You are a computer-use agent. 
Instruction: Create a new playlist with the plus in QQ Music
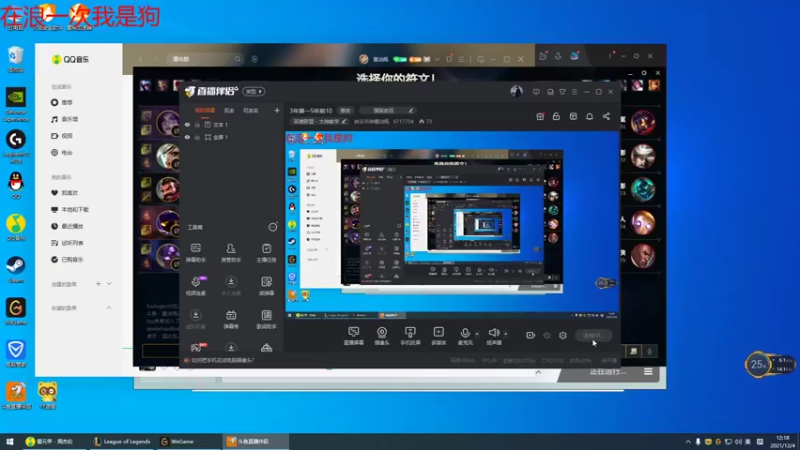[x=98, y=284]
